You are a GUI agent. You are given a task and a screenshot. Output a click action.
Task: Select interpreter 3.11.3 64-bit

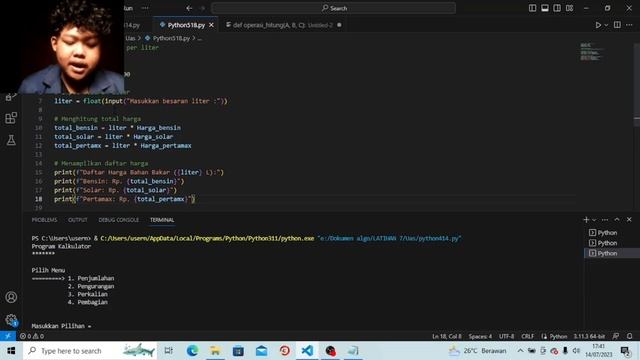click(x=589, y=336)
